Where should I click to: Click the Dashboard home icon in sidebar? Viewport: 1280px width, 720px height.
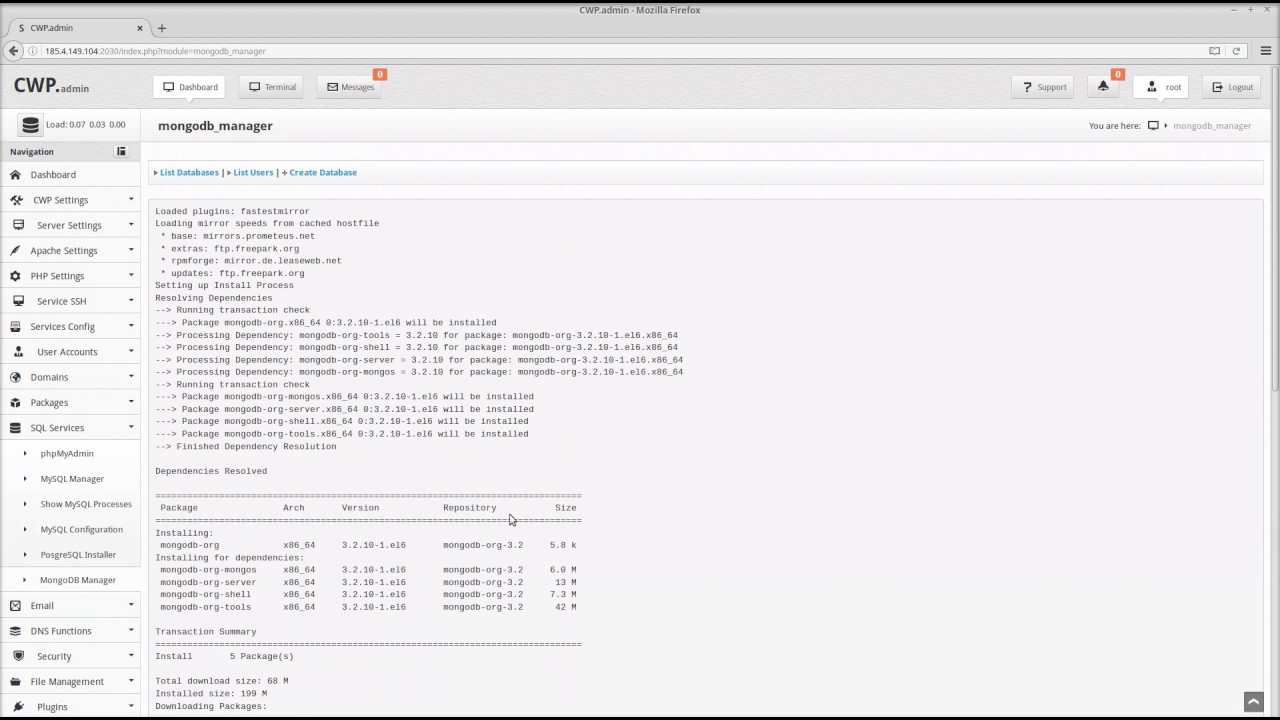[x=15, y=174]
